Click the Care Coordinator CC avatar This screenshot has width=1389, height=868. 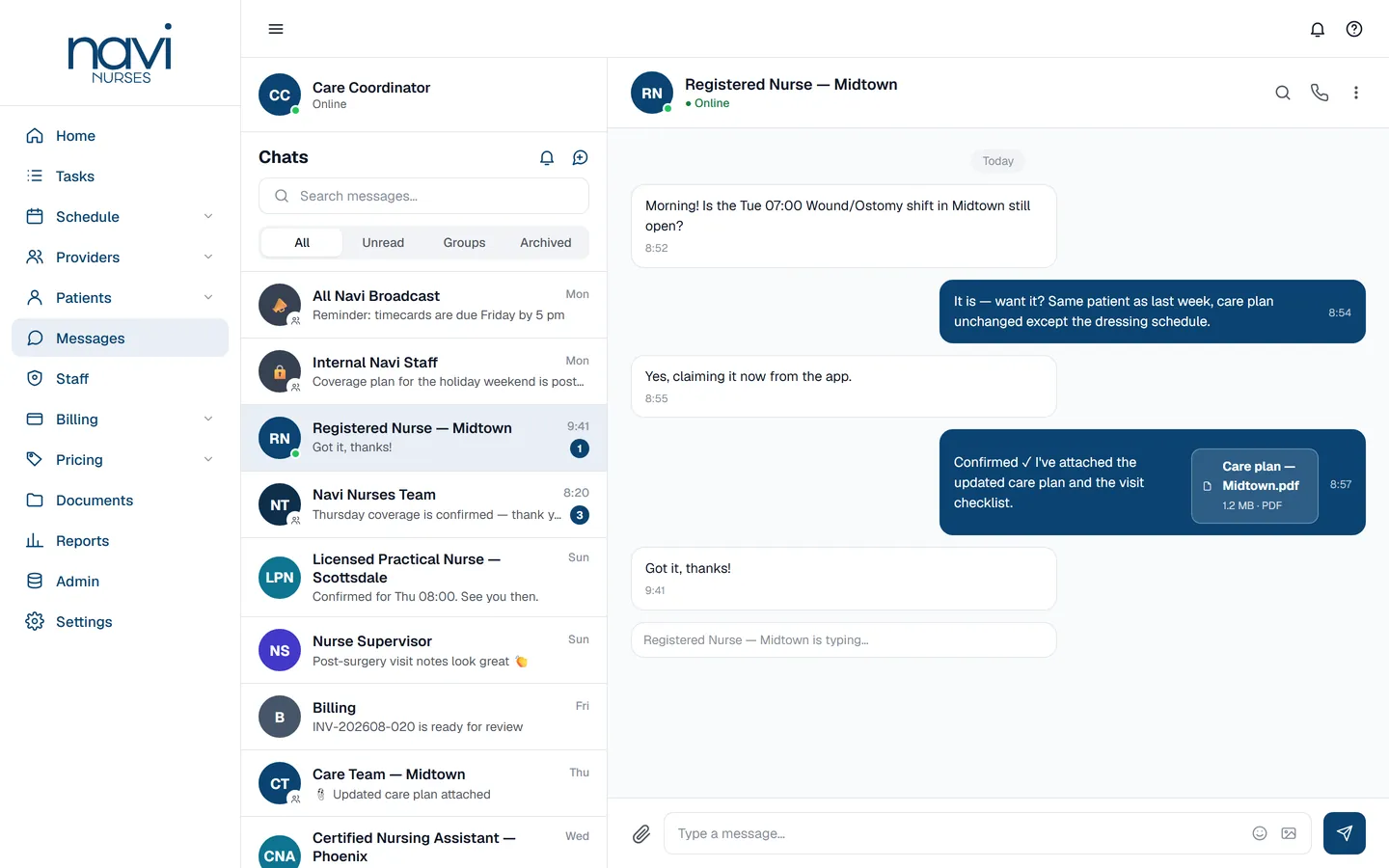tap(280, 95)
